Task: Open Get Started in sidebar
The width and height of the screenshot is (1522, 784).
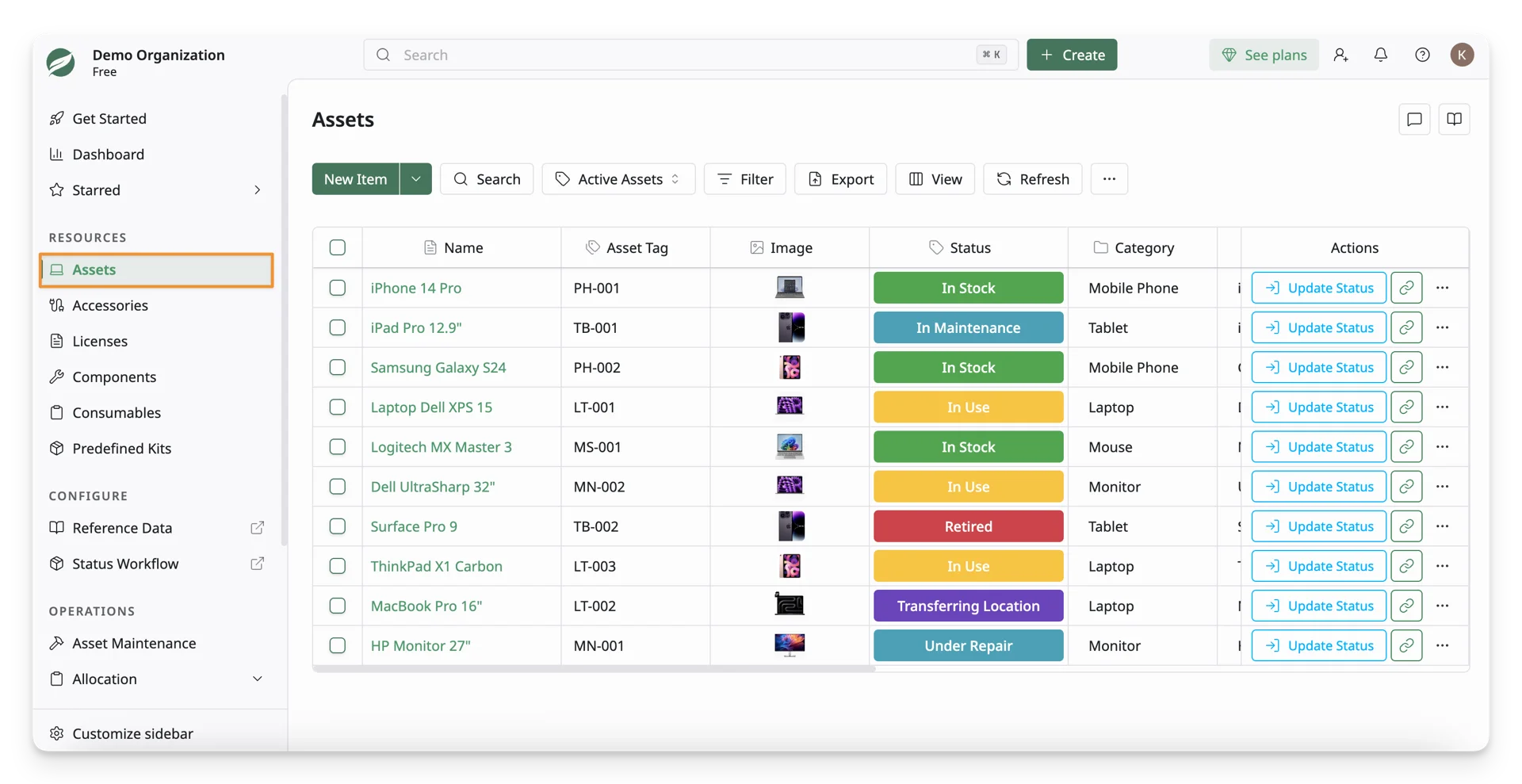Action: click(109, 118)
